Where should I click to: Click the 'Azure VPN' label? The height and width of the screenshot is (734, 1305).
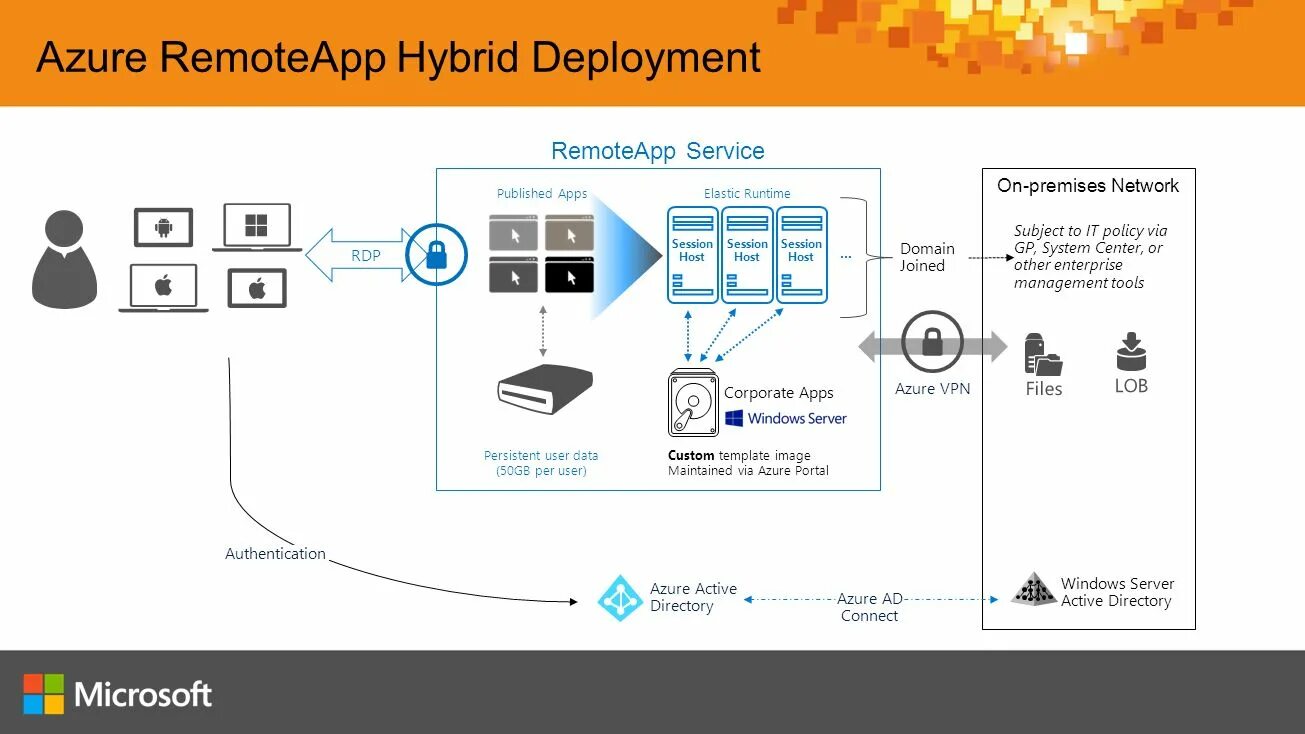point(932,389)
